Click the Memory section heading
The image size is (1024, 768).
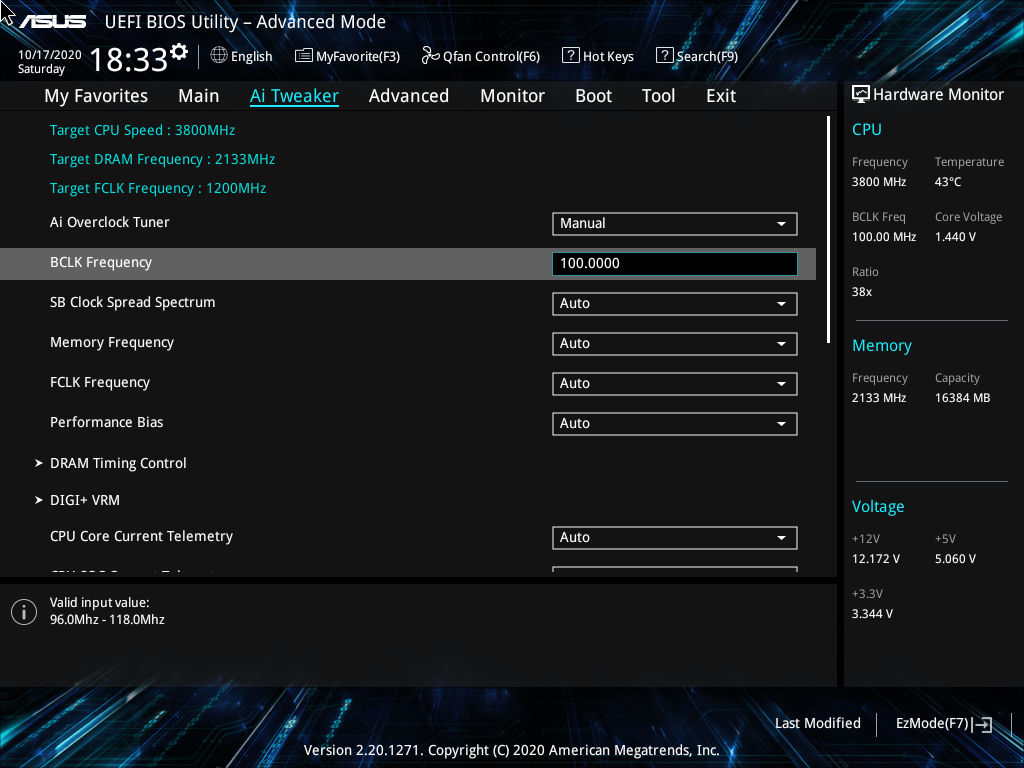pos(881,346)
